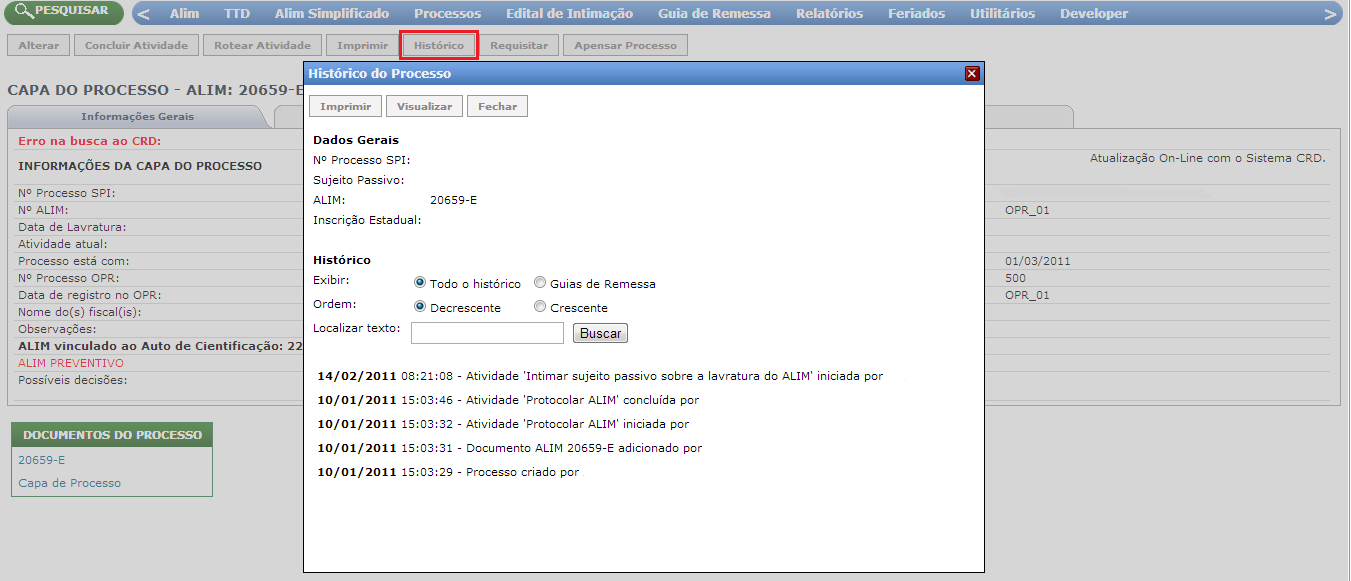Click the 'Processo criado por' history entry

pos(448,472)
